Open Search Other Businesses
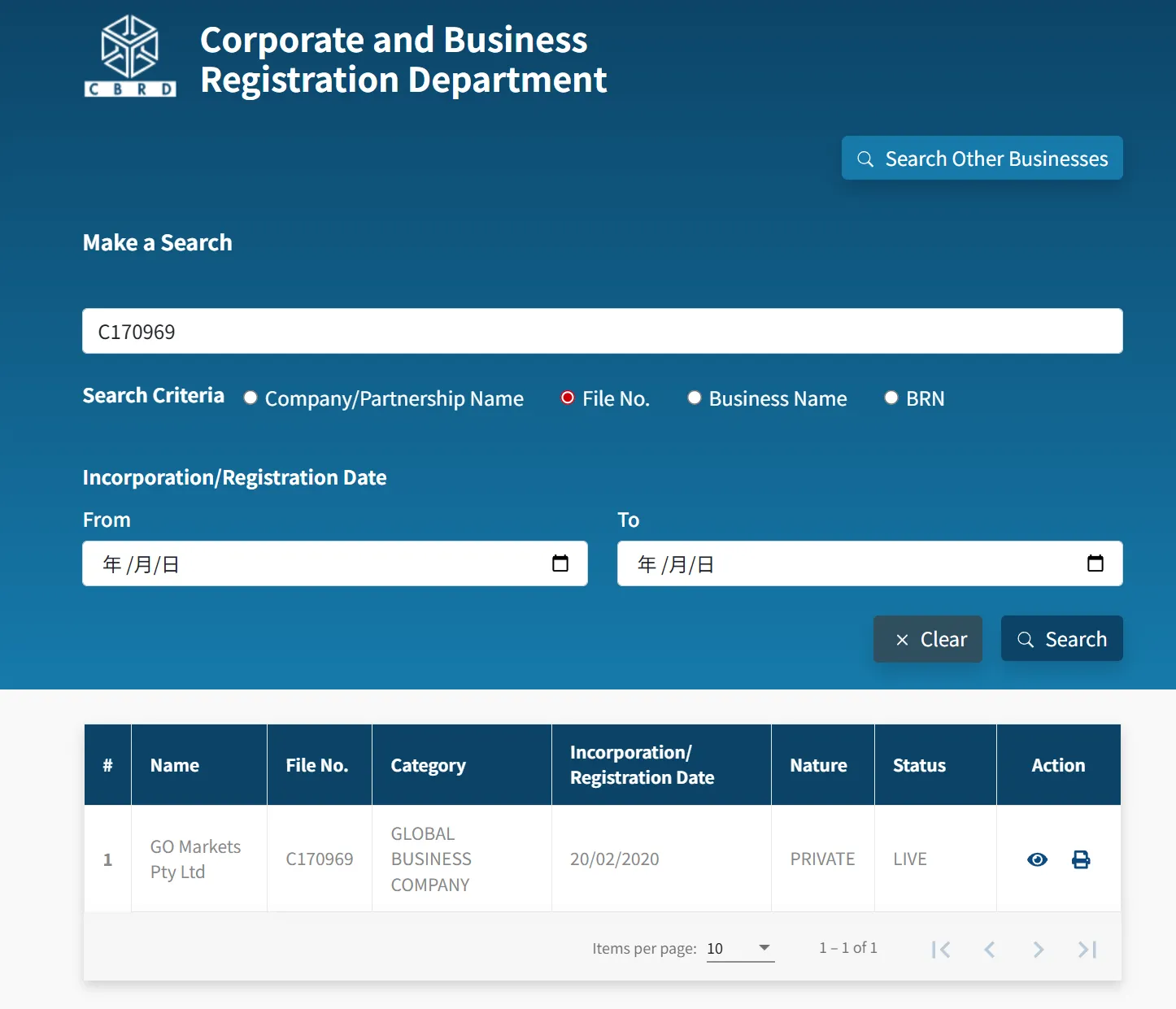1176x1009 pixels. pyautogui.click(x=982, y=159)
